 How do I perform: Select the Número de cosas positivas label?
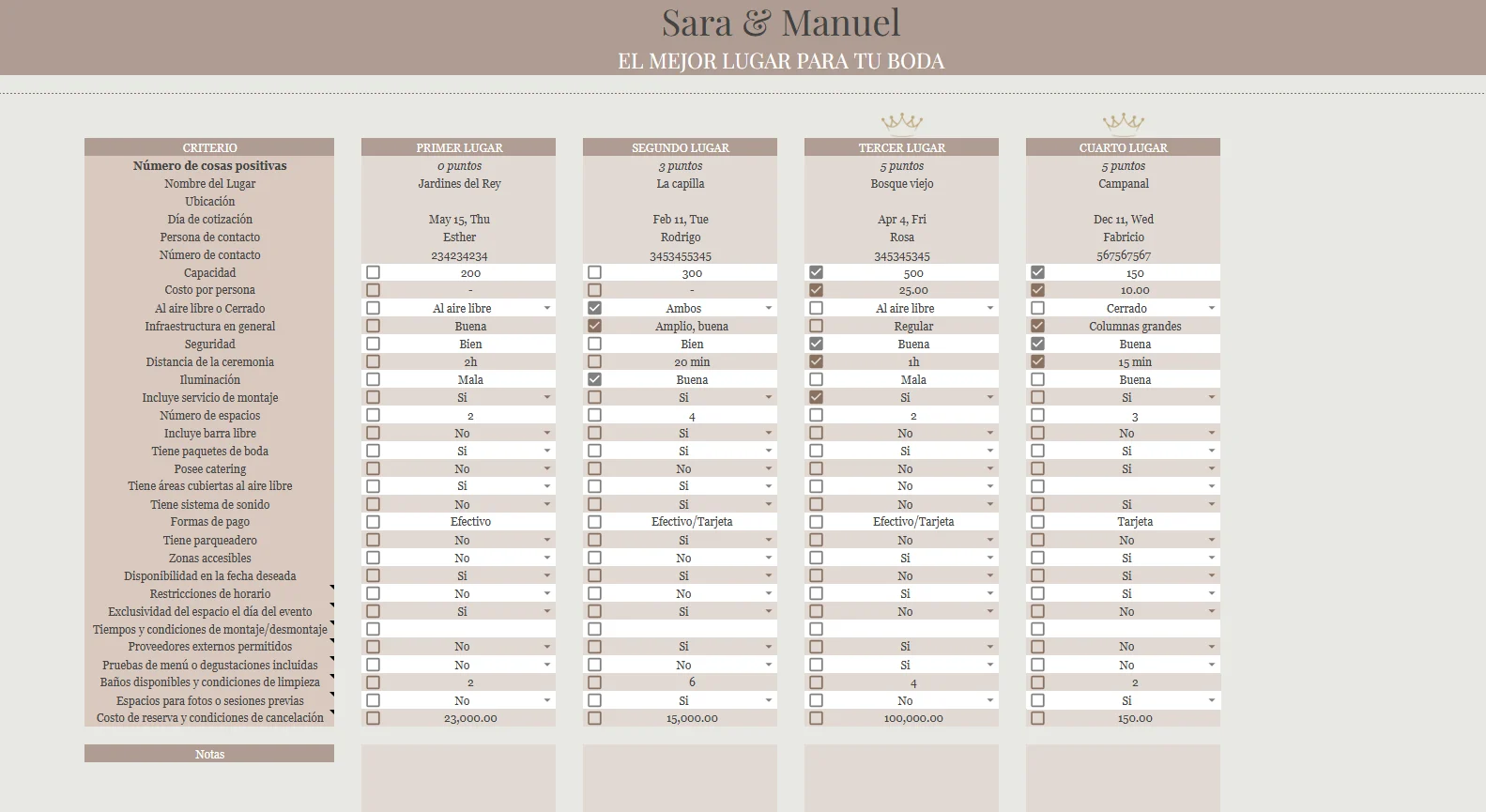(x=209, y=166)
